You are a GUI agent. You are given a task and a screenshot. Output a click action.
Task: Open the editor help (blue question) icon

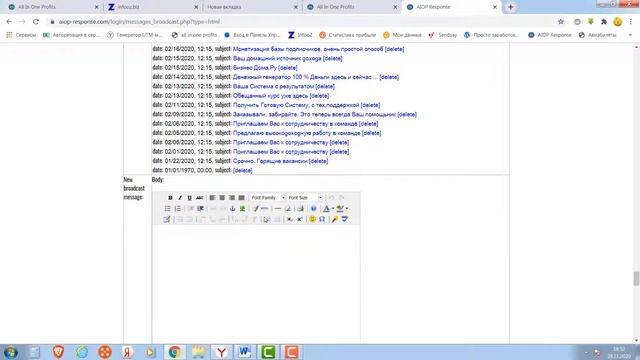click(x=313, y=209)
